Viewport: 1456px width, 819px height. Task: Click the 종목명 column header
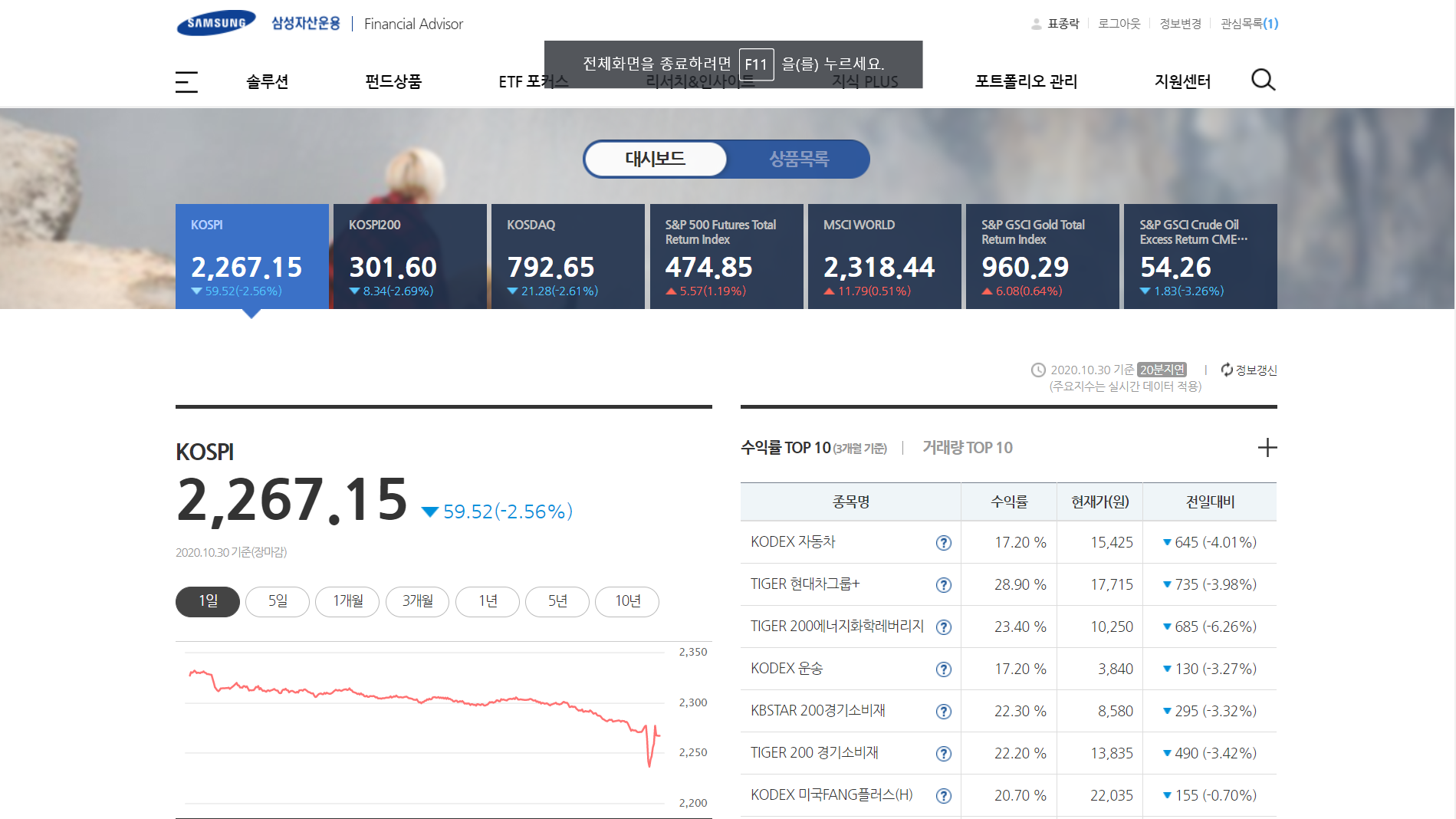[x=851, y=502]
